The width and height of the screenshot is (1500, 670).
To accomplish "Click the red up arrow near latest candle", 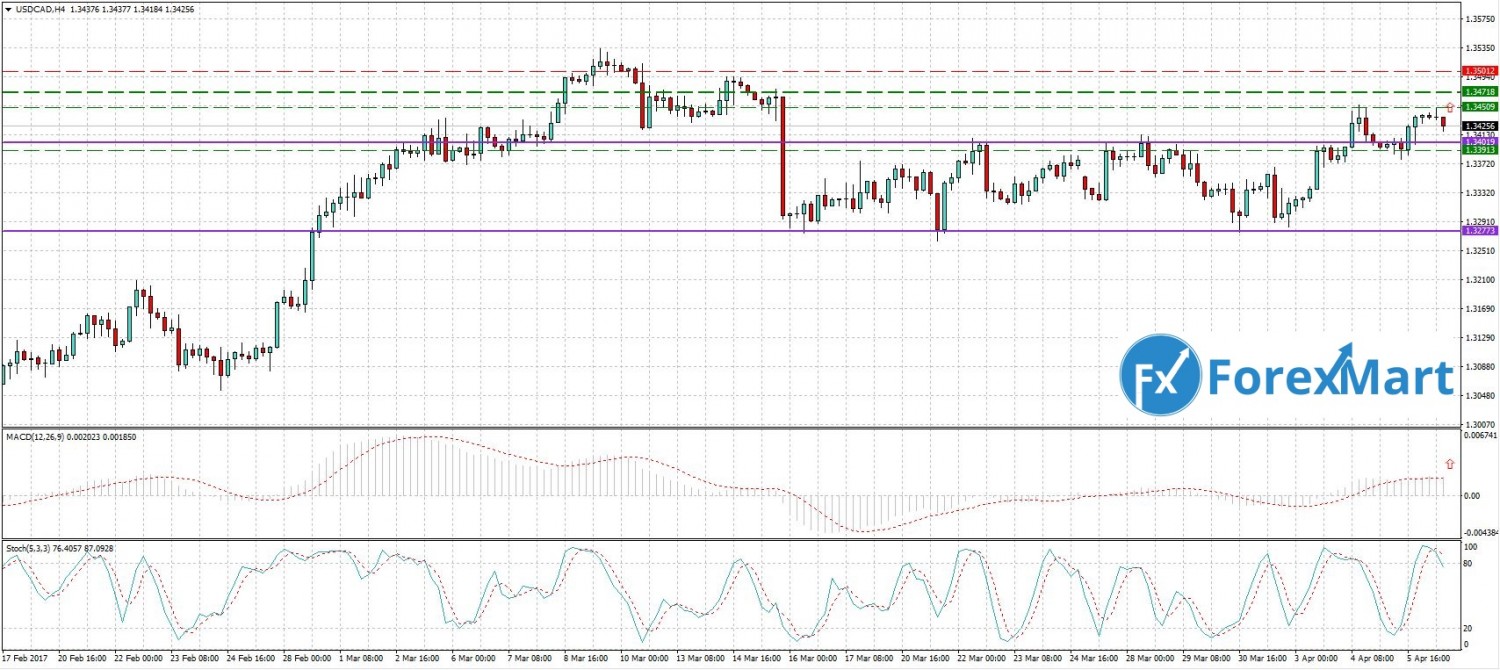I will coord(1450,106).
